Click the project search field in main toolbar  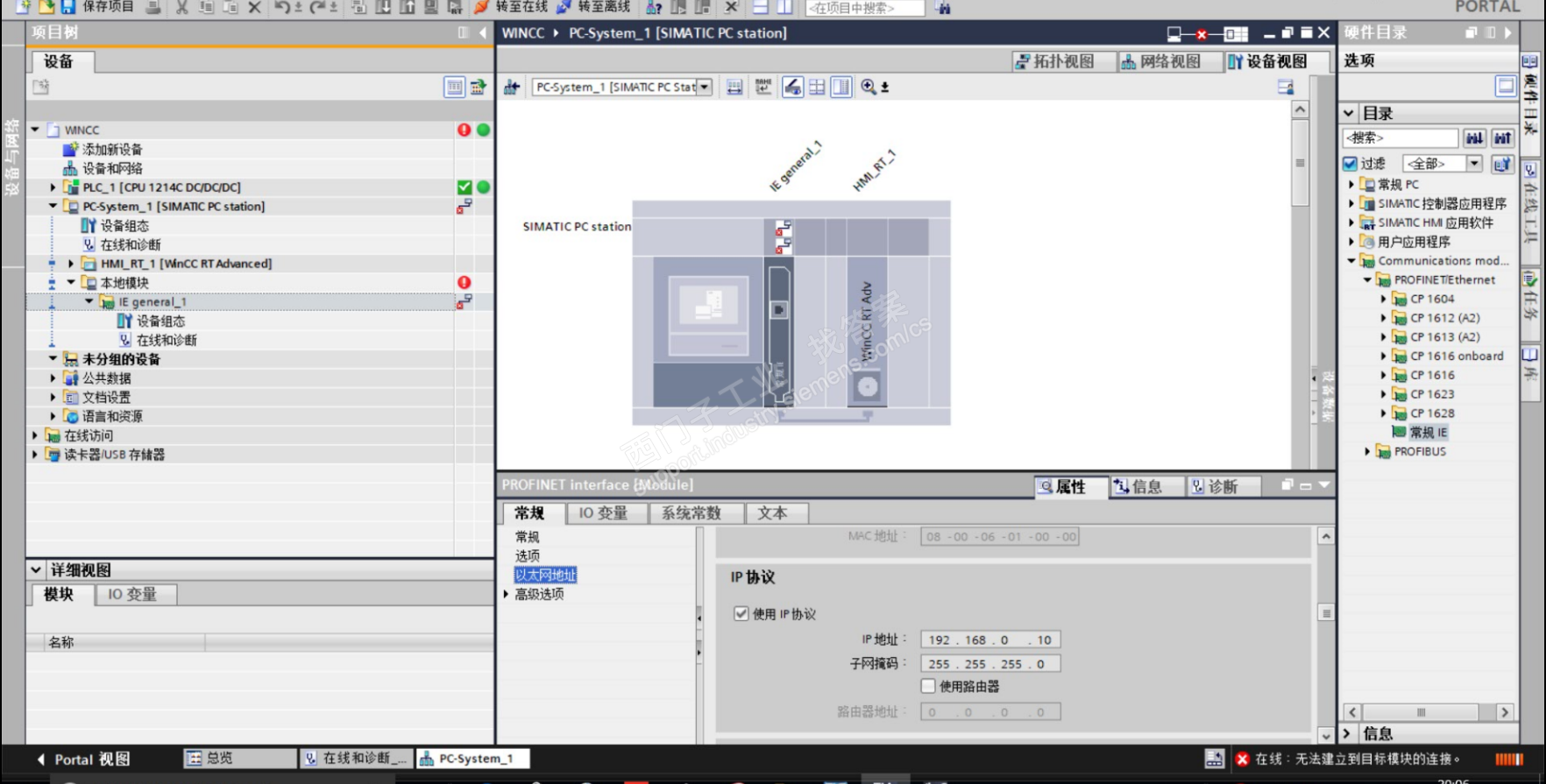click(x=864, y=8)
